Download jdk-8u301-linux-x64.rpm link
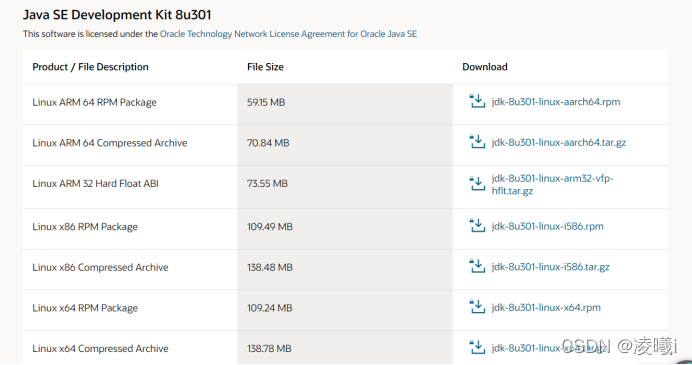692x365 pixels. 546,308
